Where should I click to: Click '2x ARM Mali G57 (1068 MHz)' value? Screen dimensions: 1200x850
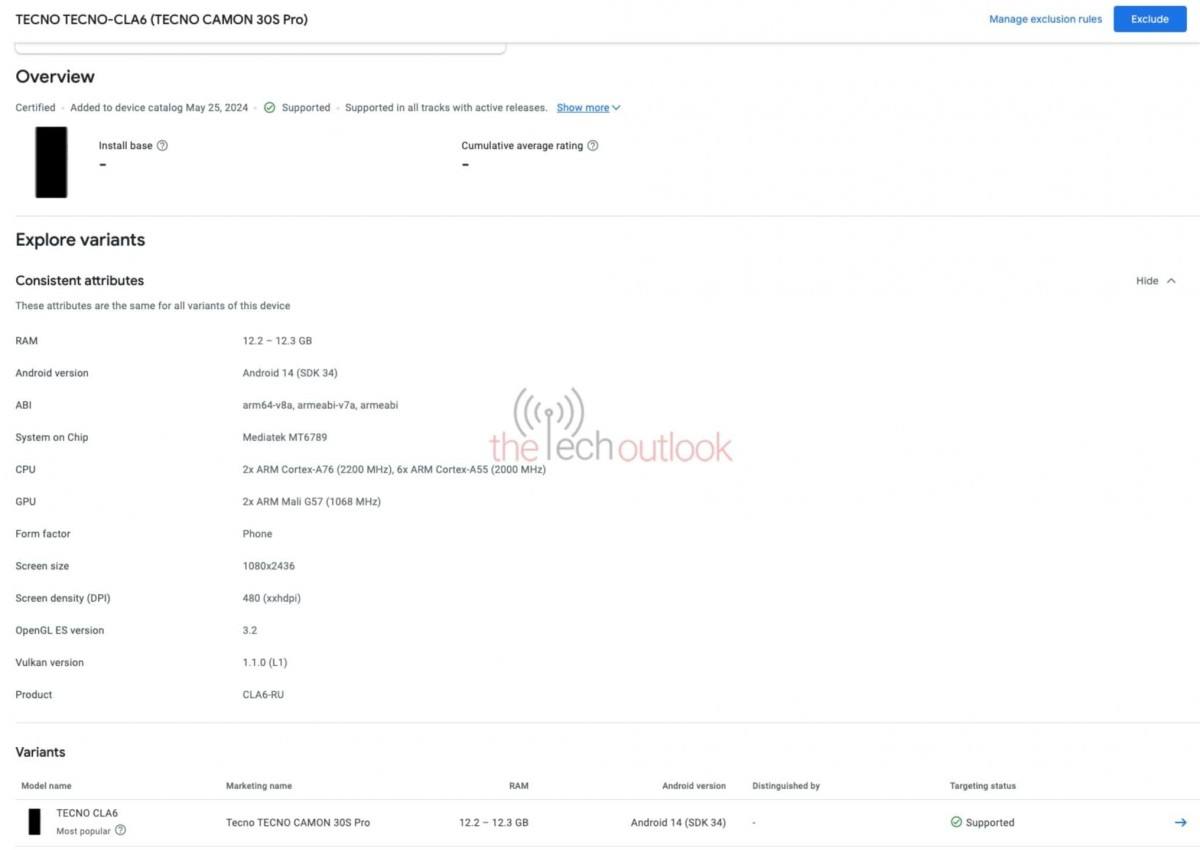311,501
